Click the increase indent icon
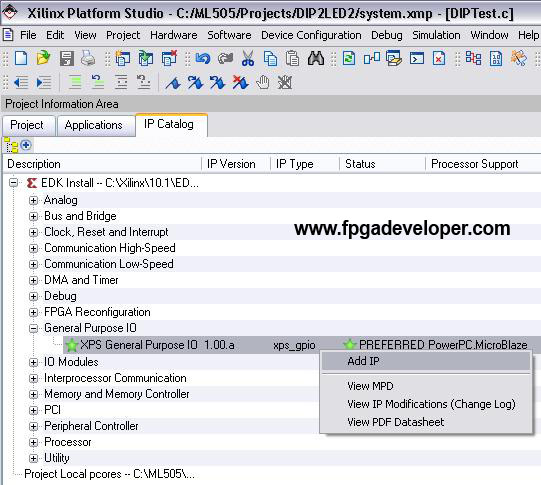541x485 pixels. [x=44, y=82]
